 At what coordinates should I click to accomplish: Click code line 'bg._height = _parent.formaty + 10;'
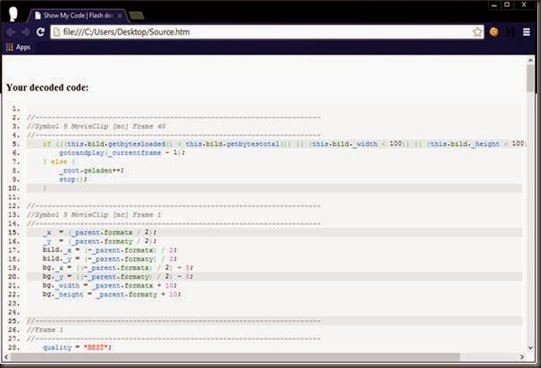coord(112,295)
